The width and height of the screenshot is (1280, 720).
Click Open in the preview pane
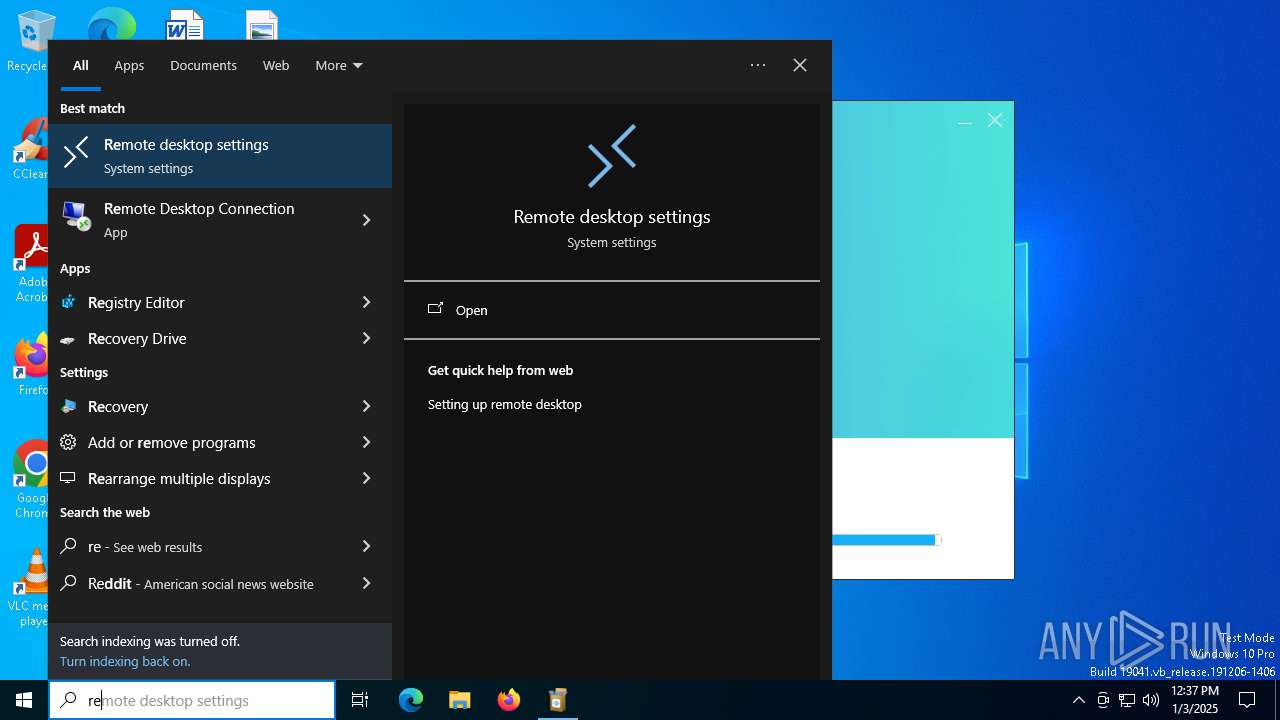click(612, 310)
